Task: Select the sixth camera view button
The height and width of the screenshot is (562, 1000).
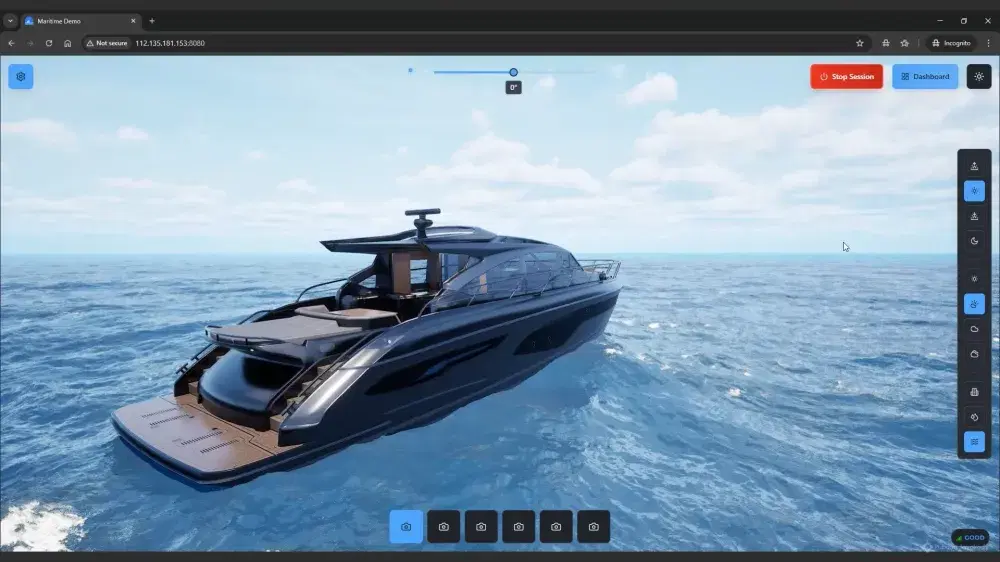Action: coord(594,527)
